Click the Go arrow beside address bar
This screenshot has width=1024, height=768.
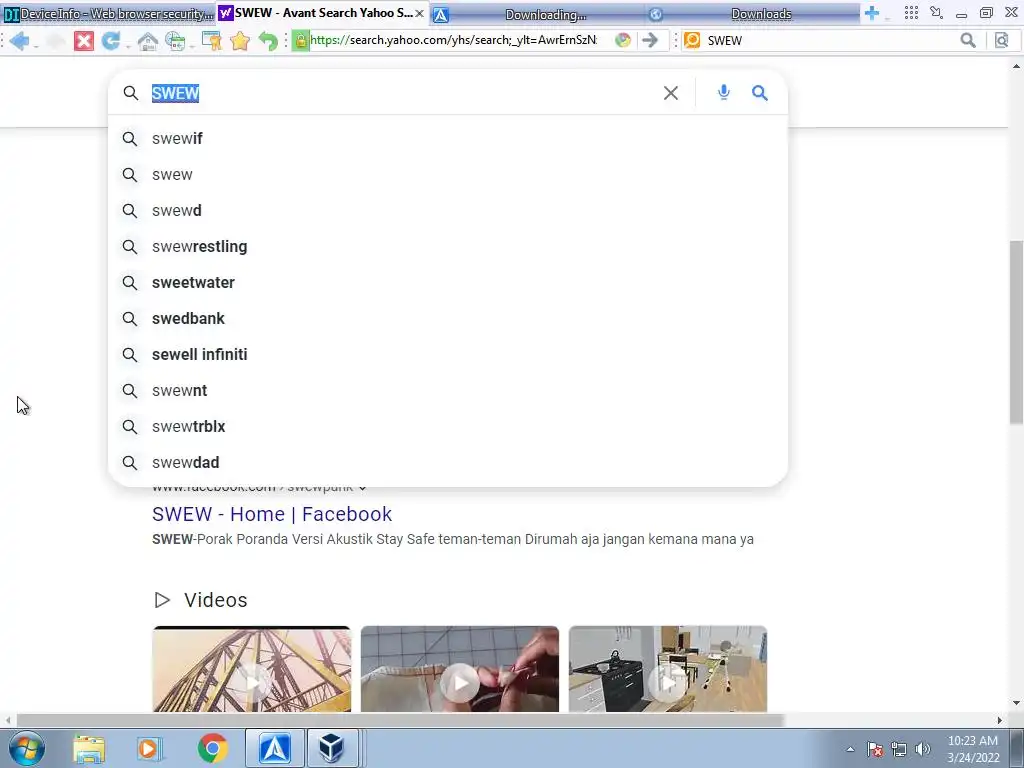pyautogui.click(x=649, y=40)
